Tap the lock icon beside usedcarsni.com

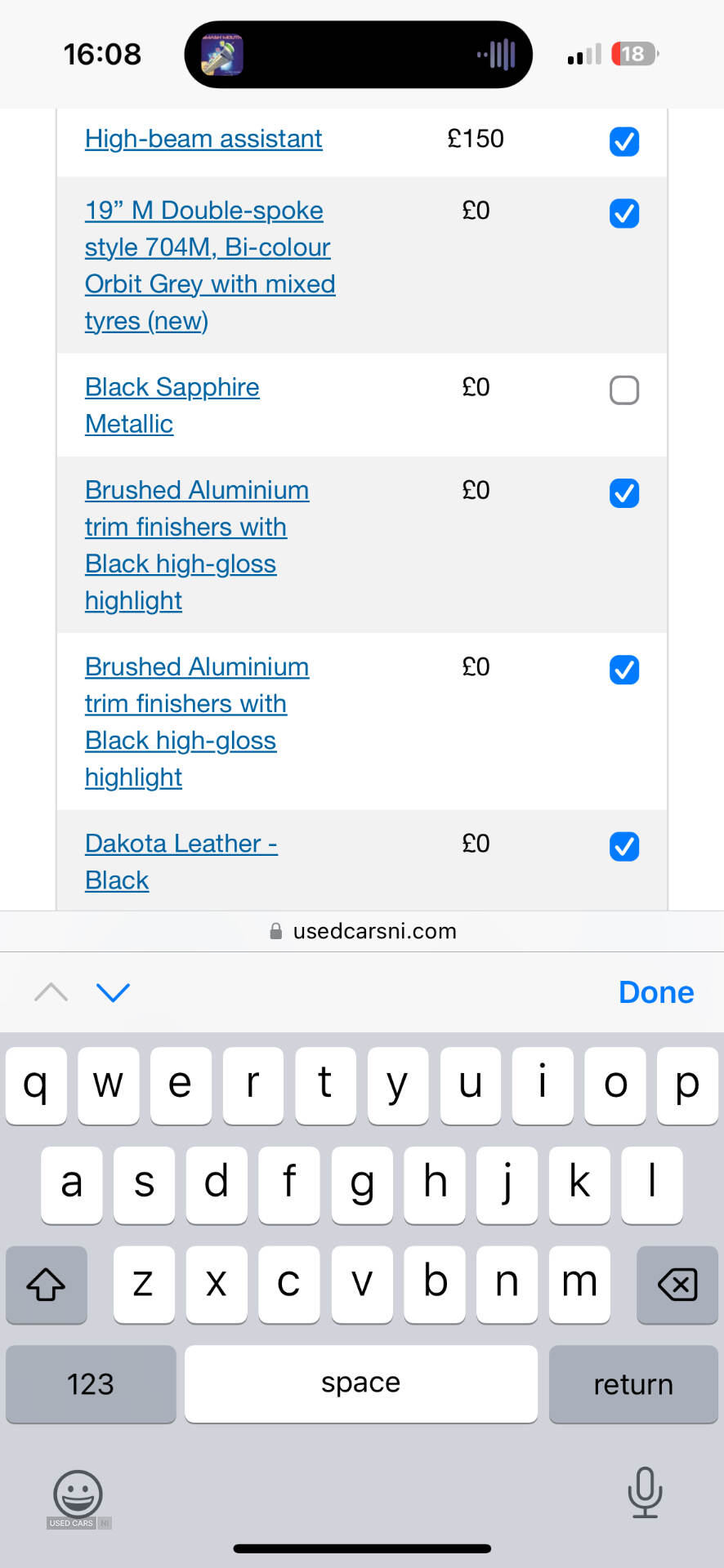coord(276,931)
